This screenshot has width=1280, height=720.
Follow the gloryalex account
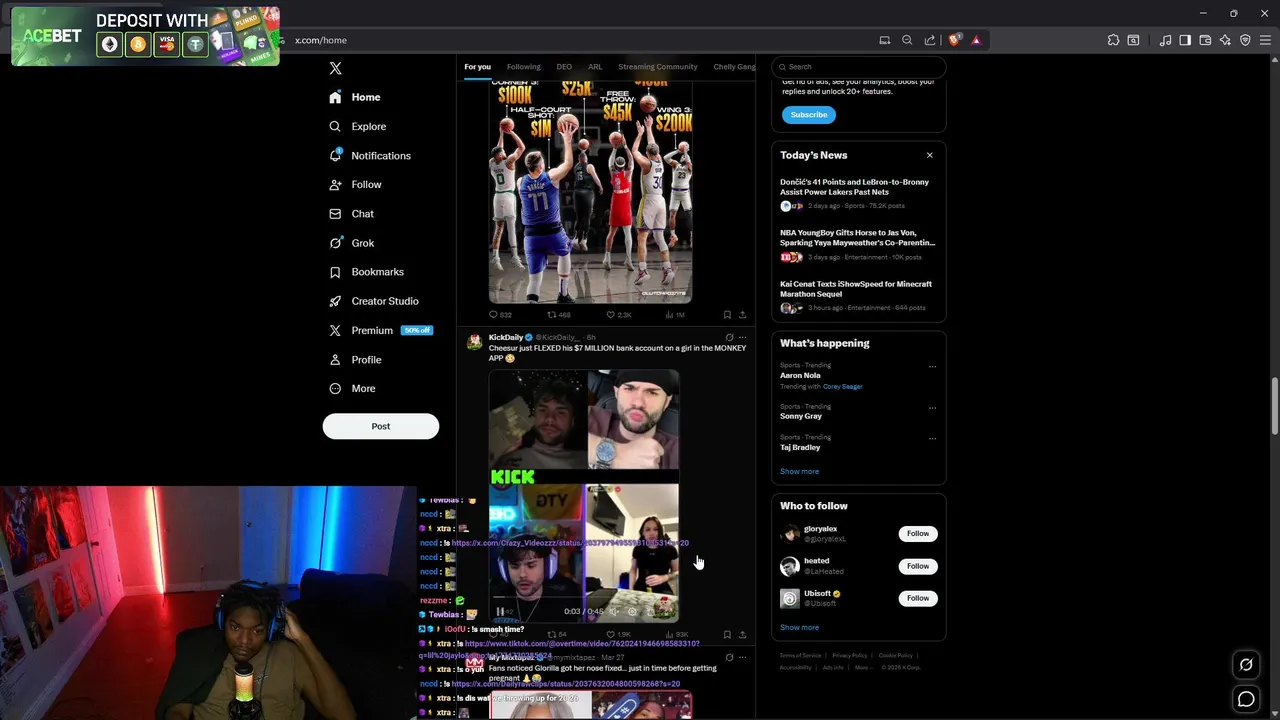(917, 534)
